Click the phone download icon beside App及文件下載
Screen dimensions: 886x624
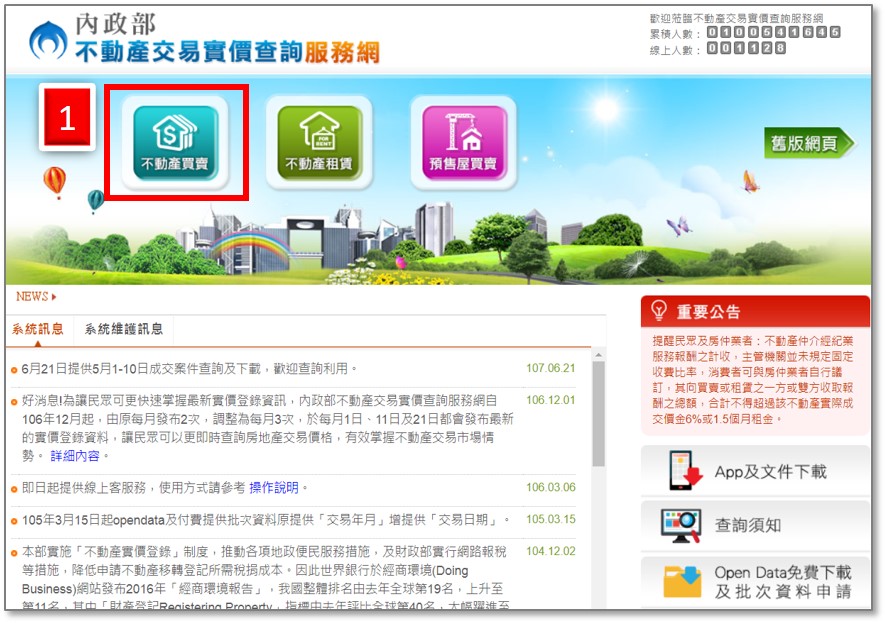pos(685,470)
